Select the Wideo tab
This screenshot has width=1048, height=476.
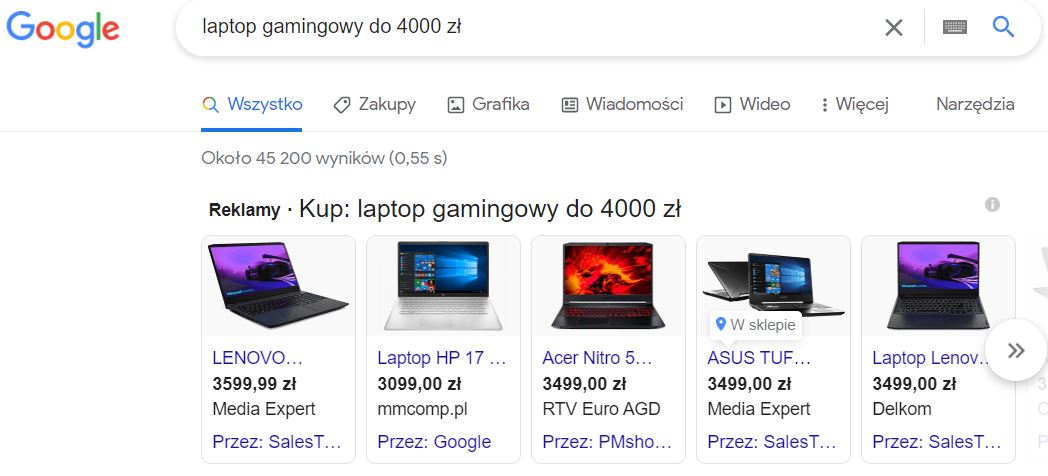pyautogui.click(x=753, y=104)
